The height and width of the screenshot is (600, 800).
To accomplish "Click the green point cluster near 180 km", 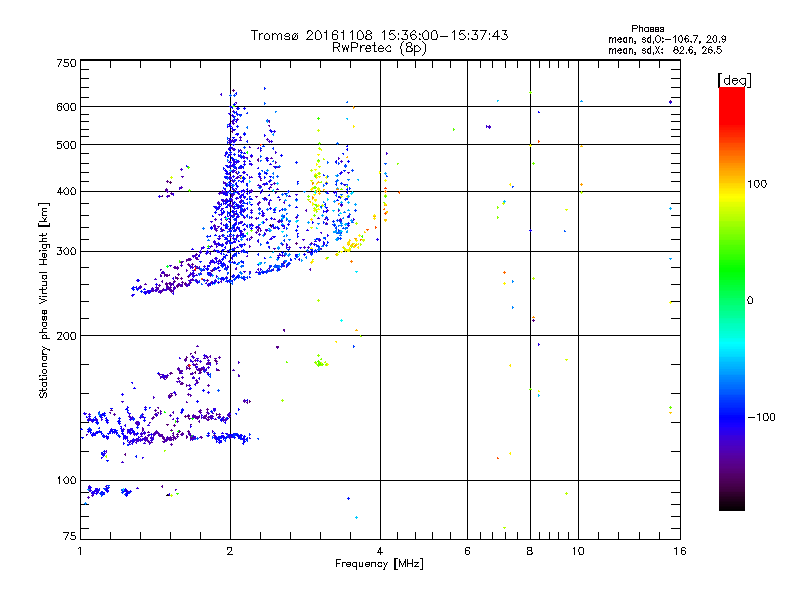I will pos(320,363).
